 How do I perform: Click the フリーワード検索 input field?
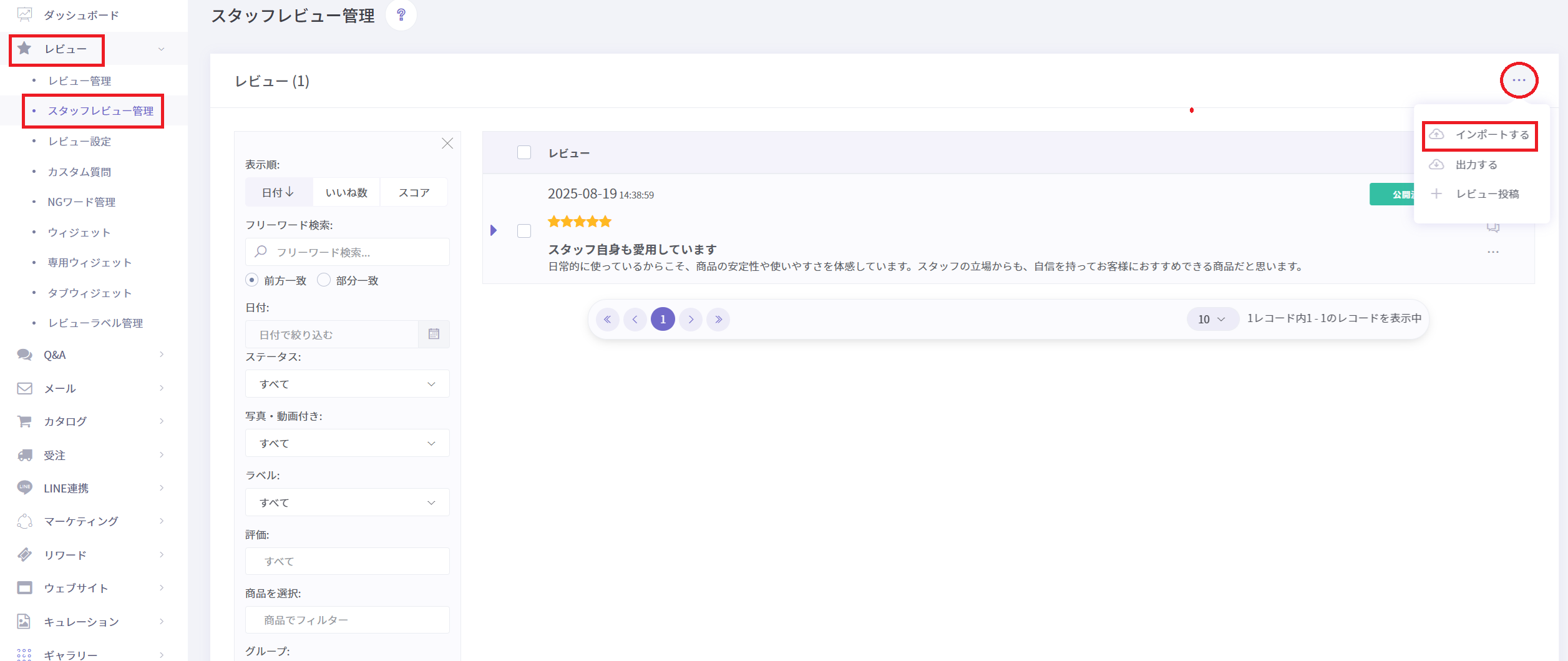[x=356, y=252]
